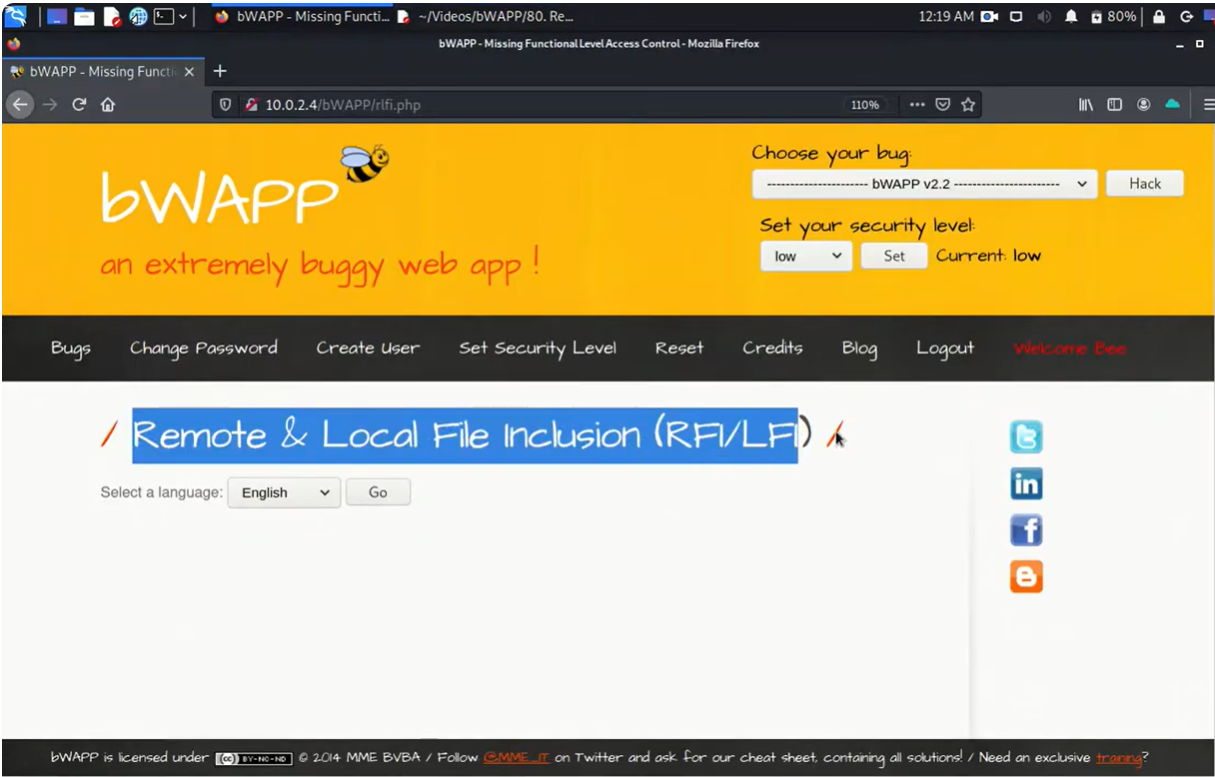Image resolution: width=1215 pixels, height=777 pixels.
Task: Open the Facebook social icon
Action: click(x=1026, y=530)
